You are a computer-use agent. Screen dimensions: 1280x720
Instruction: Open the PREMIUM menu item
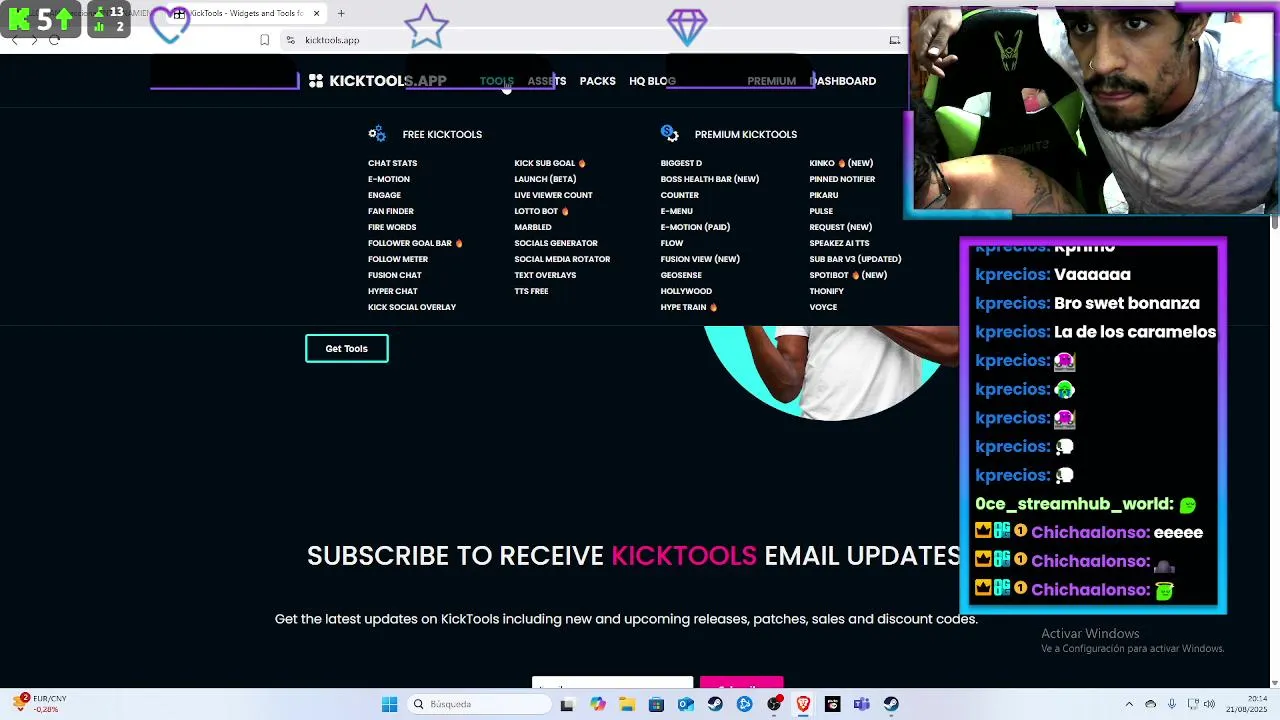[772, 81]
